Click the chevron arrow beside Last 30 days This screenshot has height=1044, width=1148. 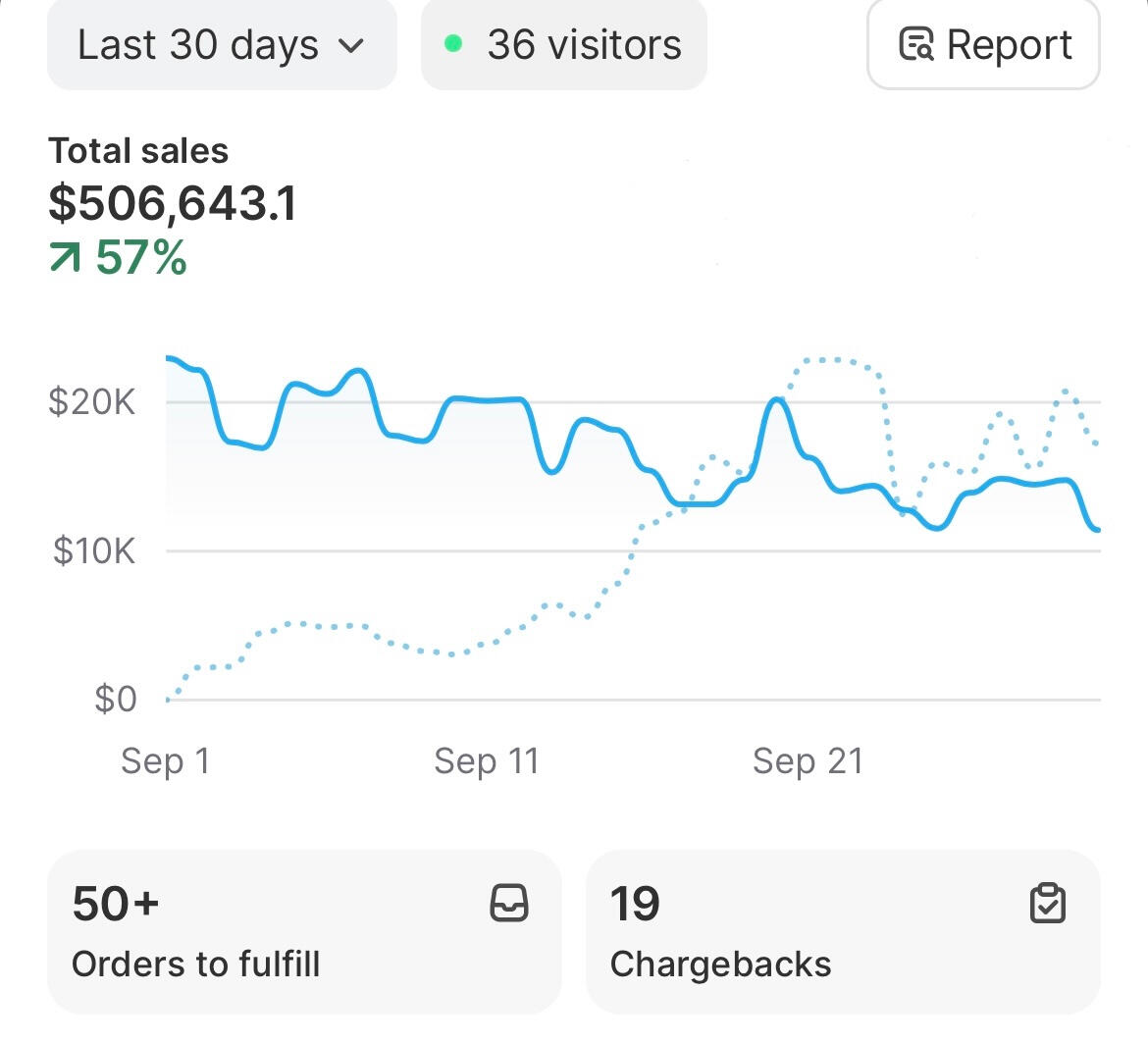pos(351,46)
